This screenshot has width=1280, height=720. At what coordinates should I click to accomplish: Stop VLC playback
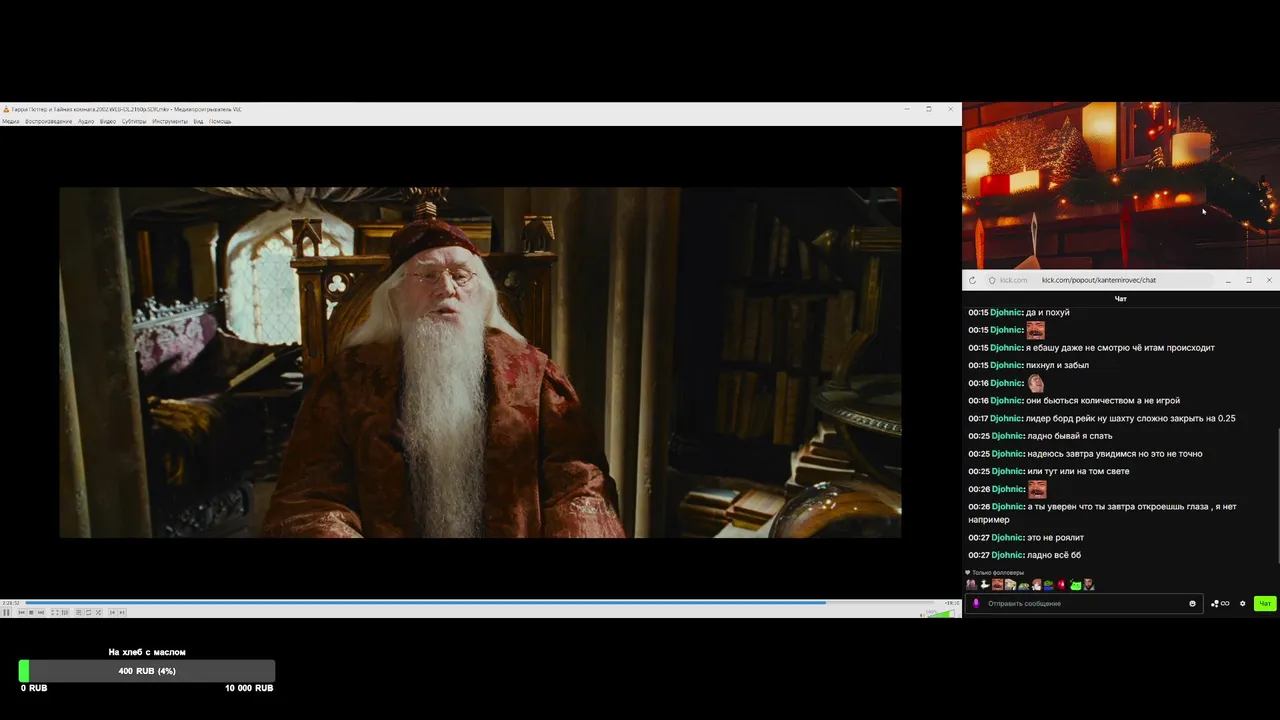[x=31, y=612]
